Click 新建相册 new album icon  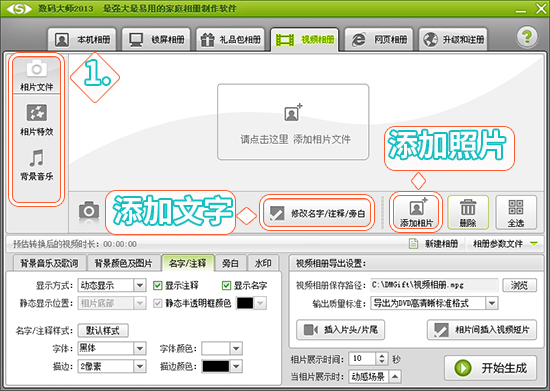[x=414, y=243]
